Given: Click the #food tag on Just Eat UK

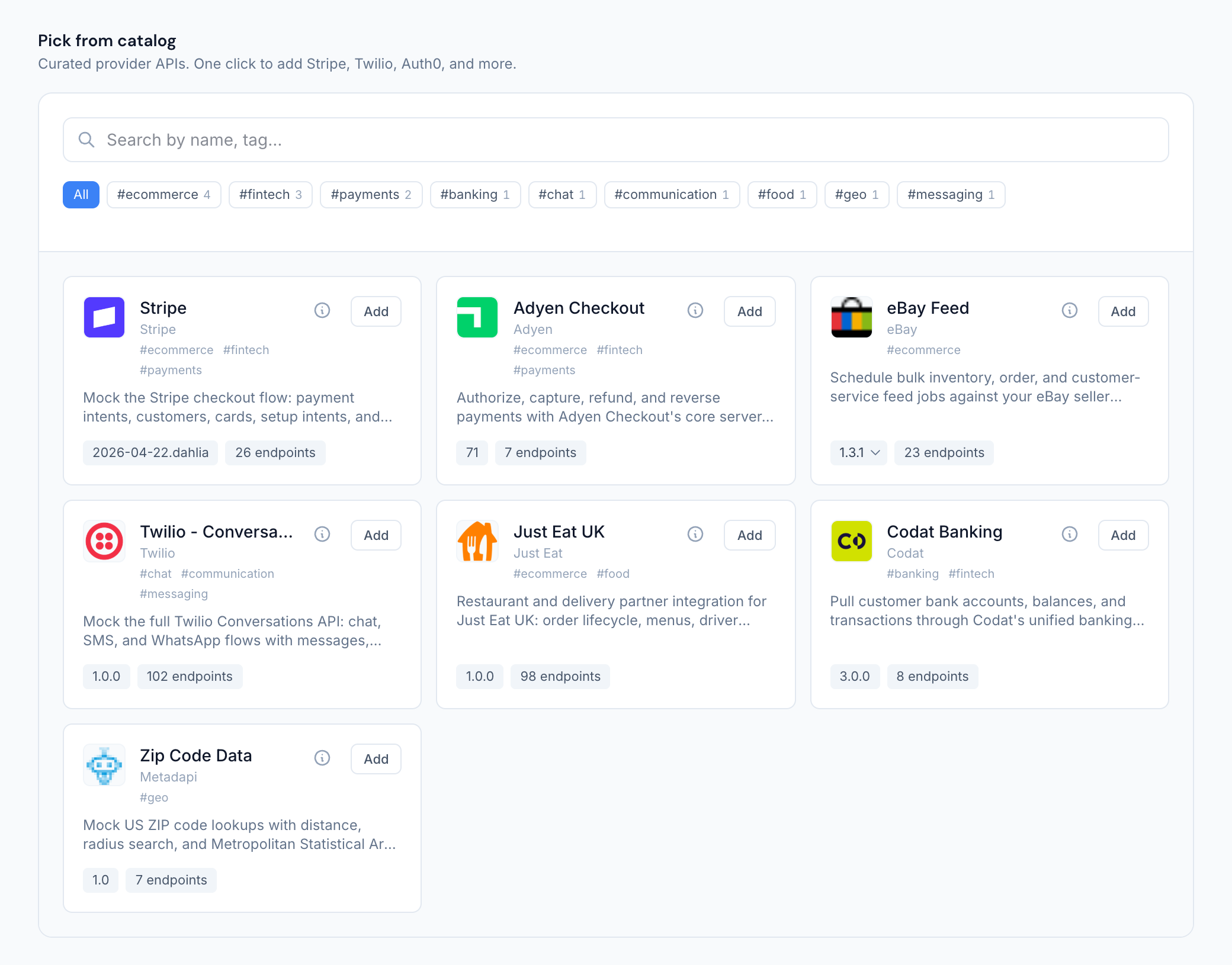Looking at the screenshot, I should point(613,574).
